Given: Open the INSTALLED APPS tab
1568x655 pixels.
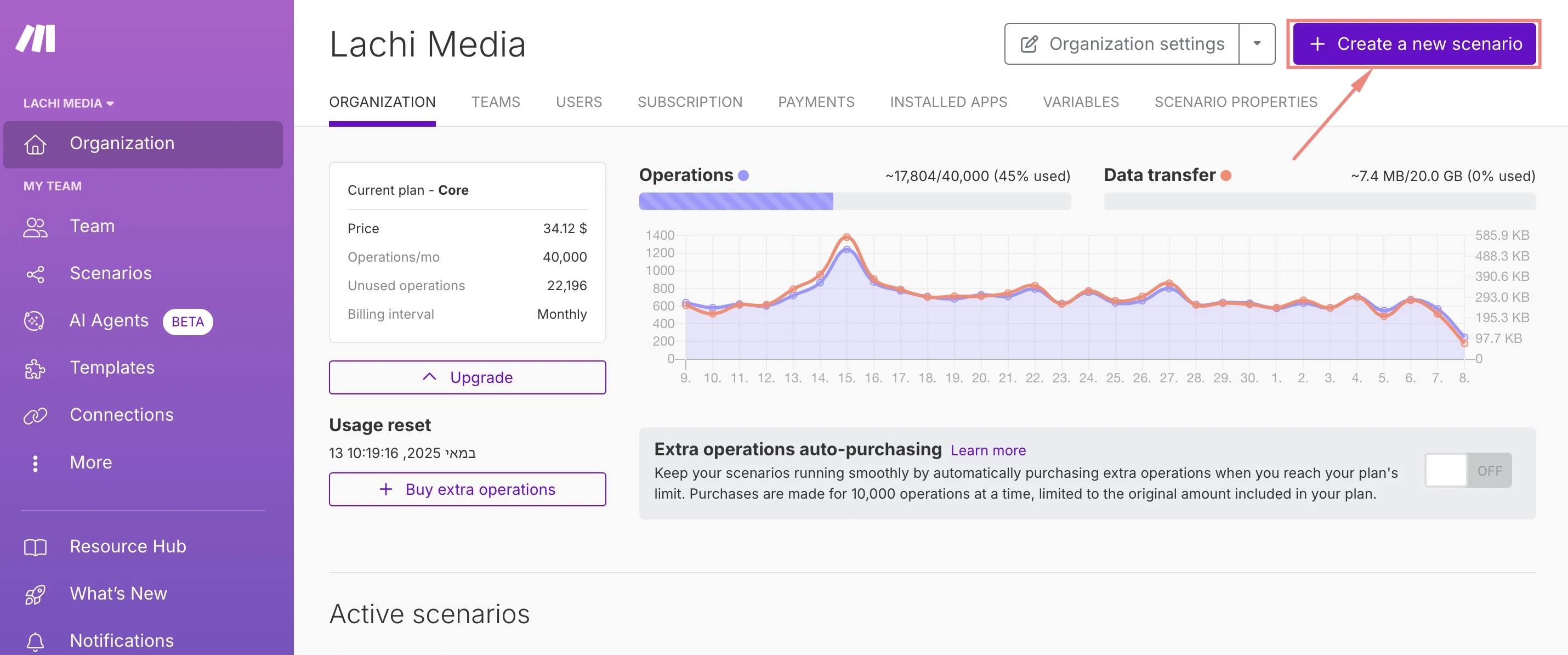Looking at the screenshot, I should tap(948, 101).
